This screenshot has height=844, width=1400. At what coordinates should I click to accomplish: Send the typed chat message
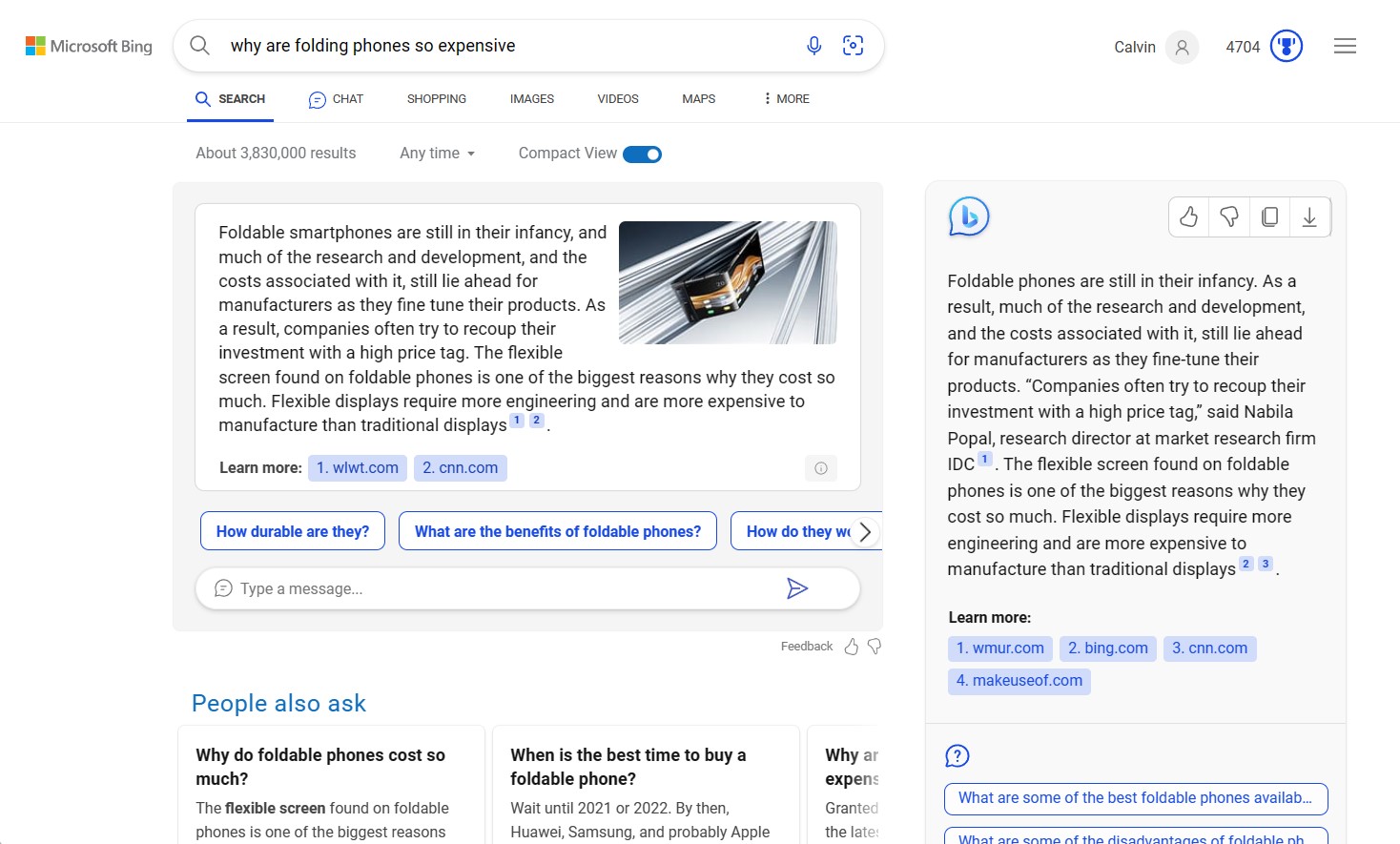pos(797,588)
